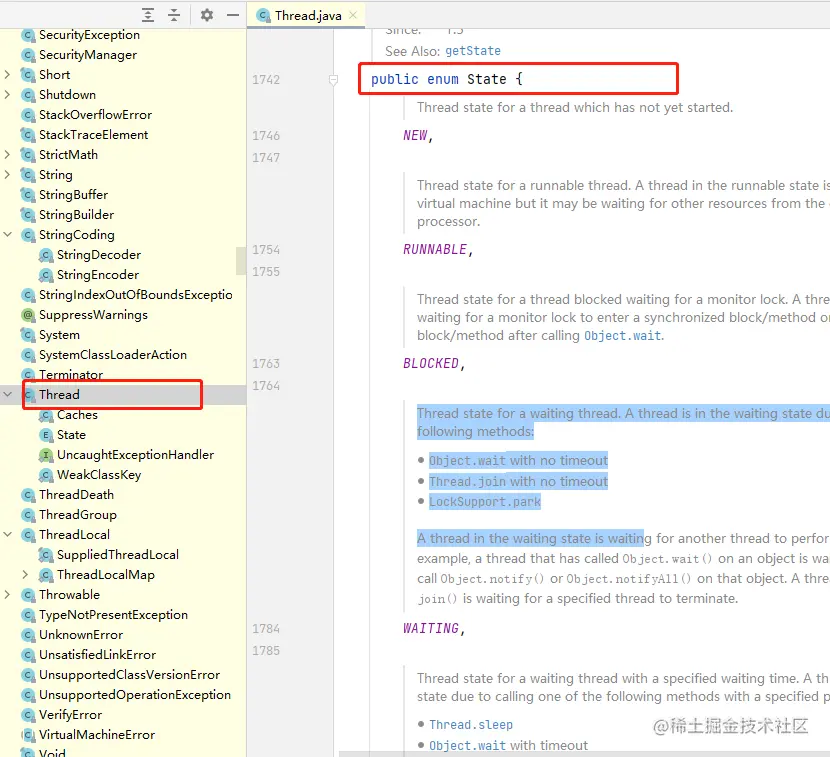The height and width of the screenshot is (757, 830).
Task: Switch to the Thread.java editor tab
Action: pyautogui.click(x=307, y=15)
